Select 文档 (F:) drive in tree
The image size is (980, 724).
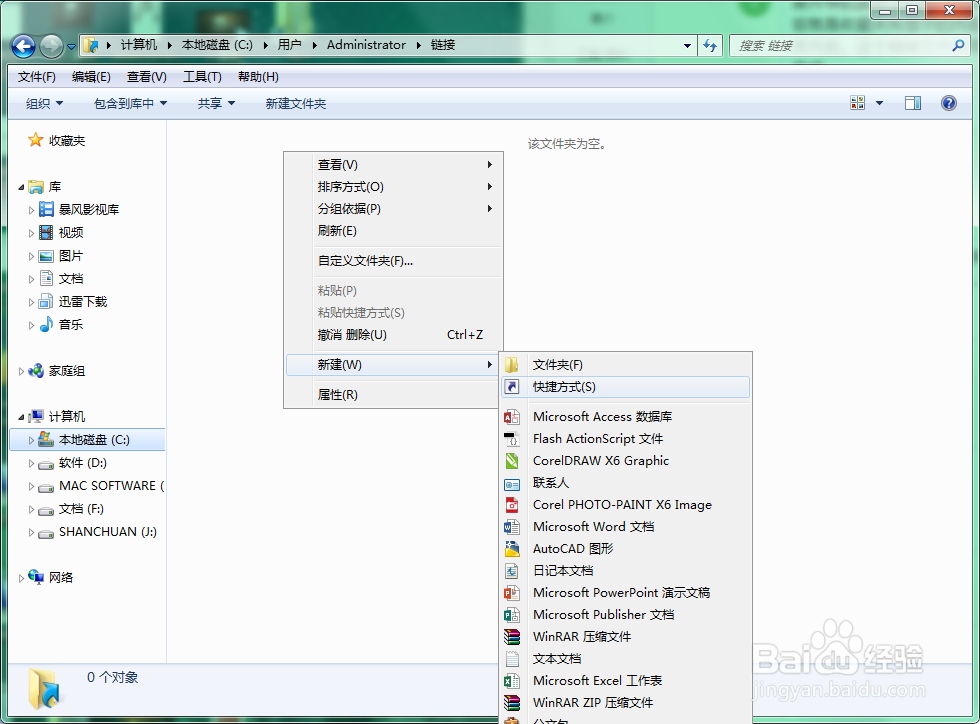pos(81,509)
